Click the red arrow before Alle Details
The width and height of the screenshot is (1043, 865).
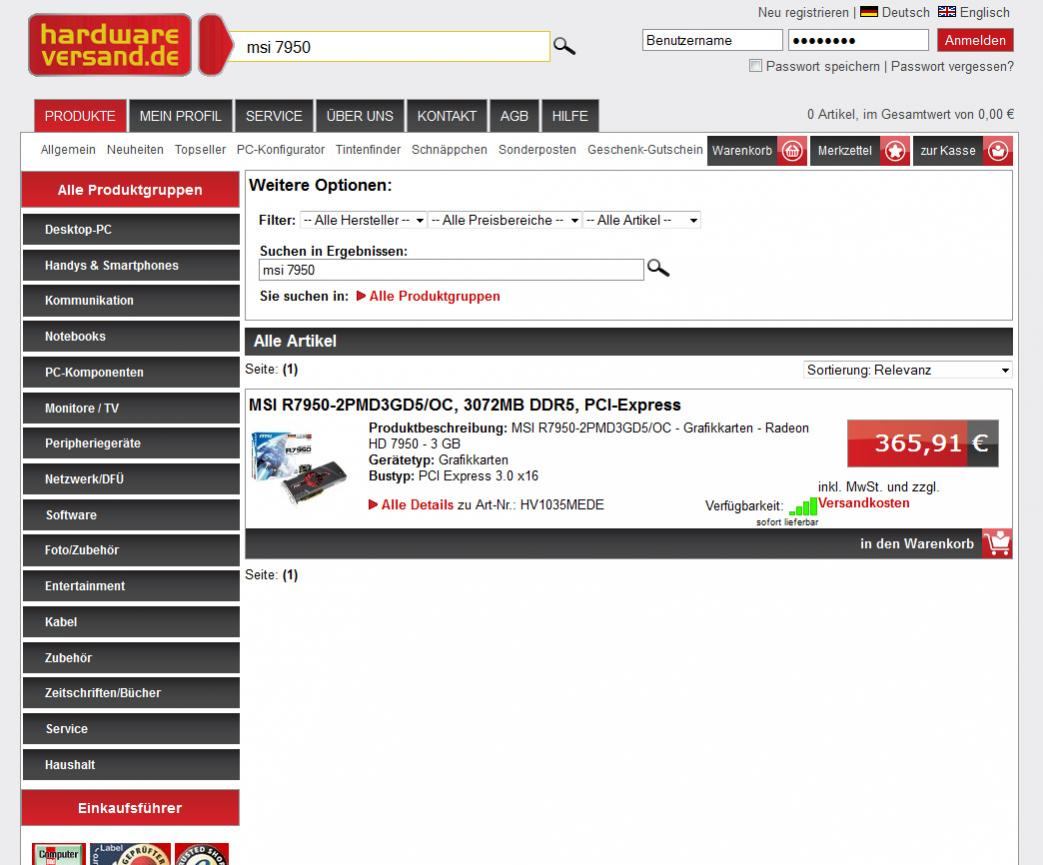point(373,505)
